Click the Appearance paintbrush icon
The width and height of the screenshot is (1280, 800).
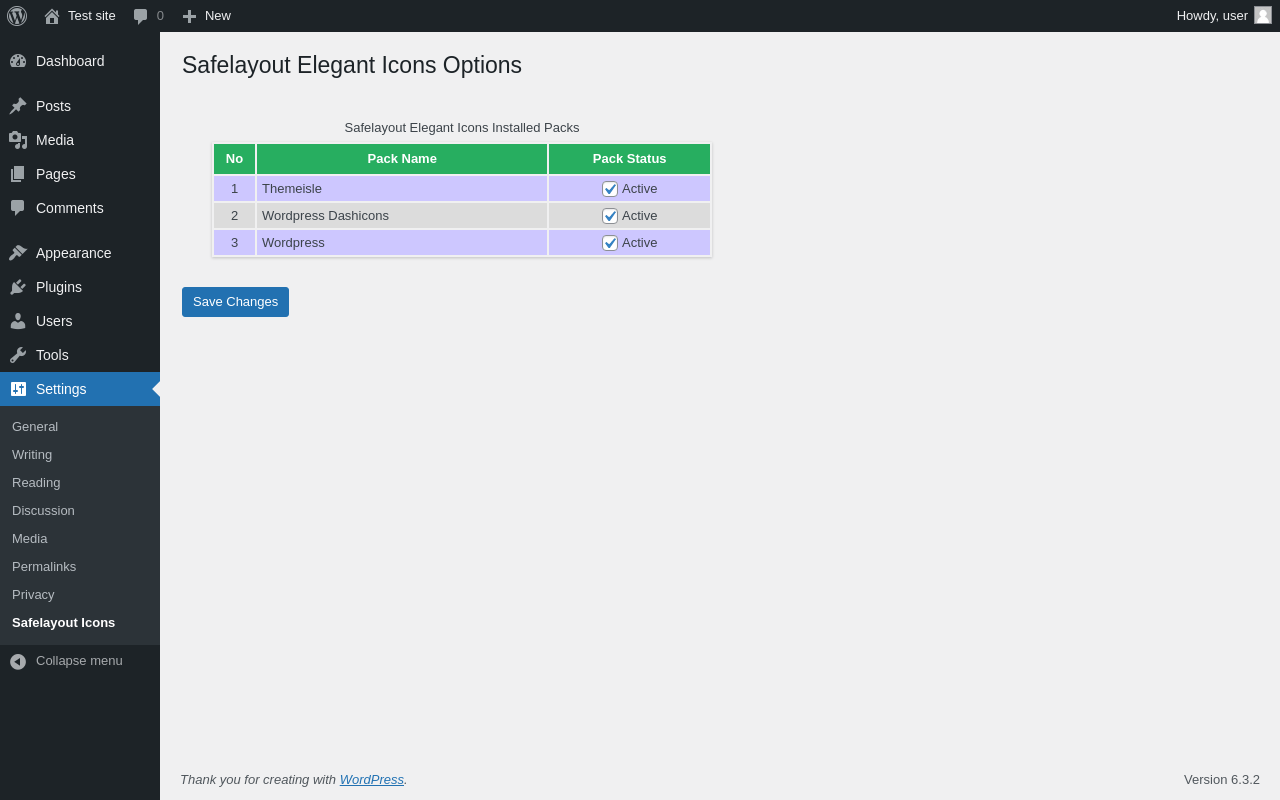18,253
